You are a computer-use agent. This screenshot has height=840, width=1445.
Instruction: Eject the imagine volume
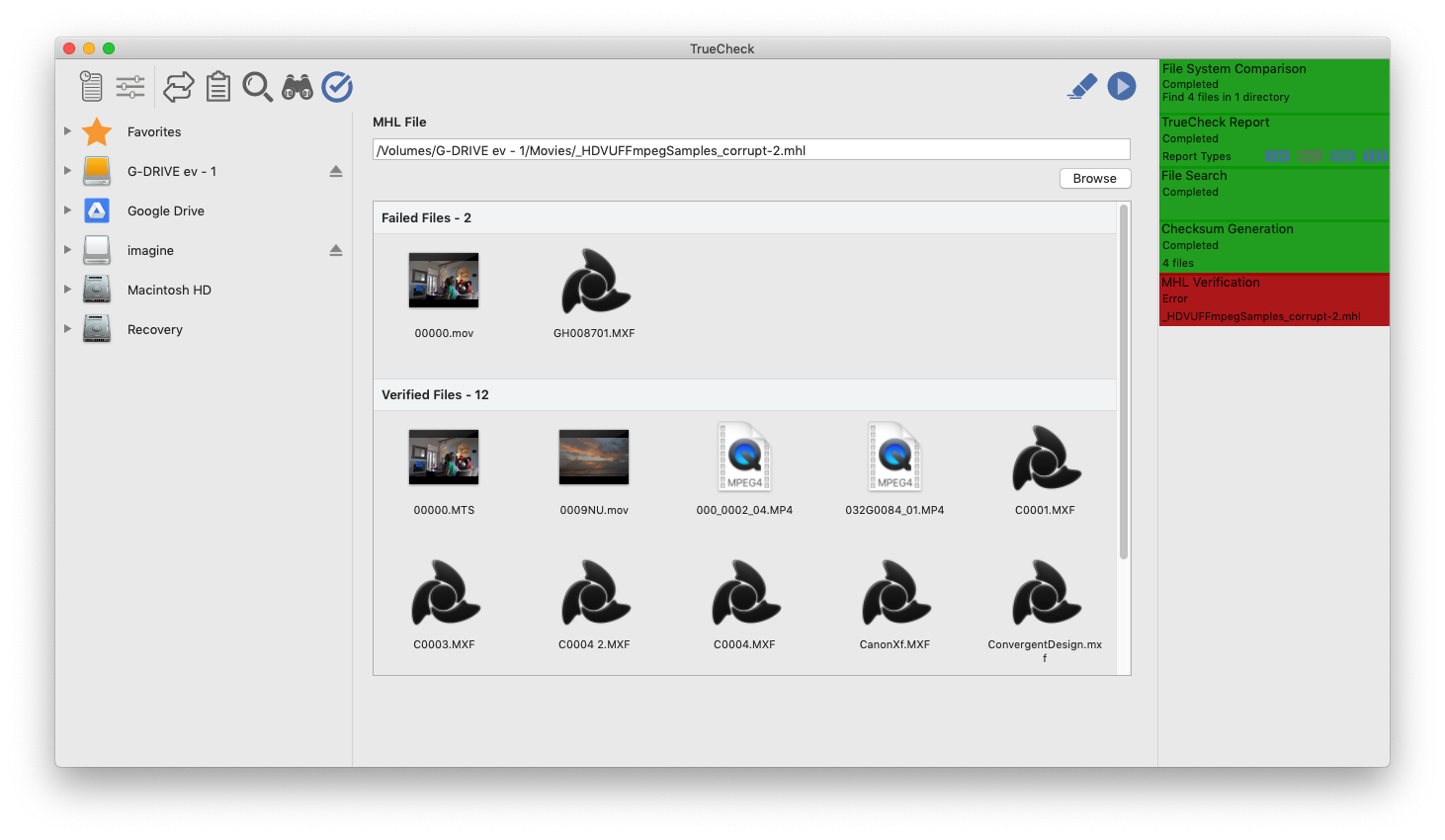(x=336, y=250)
